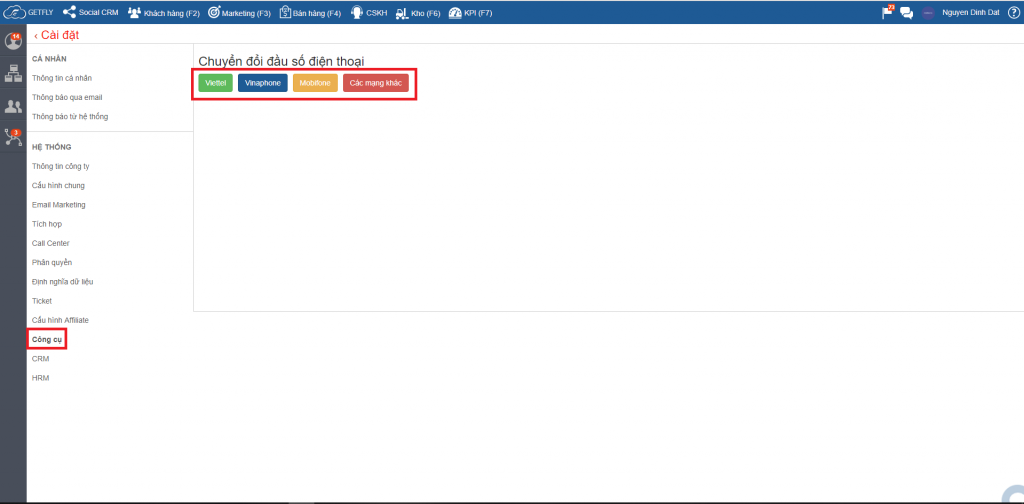
Task: Open the Kho (F6) menu
Action: (418, 12)
